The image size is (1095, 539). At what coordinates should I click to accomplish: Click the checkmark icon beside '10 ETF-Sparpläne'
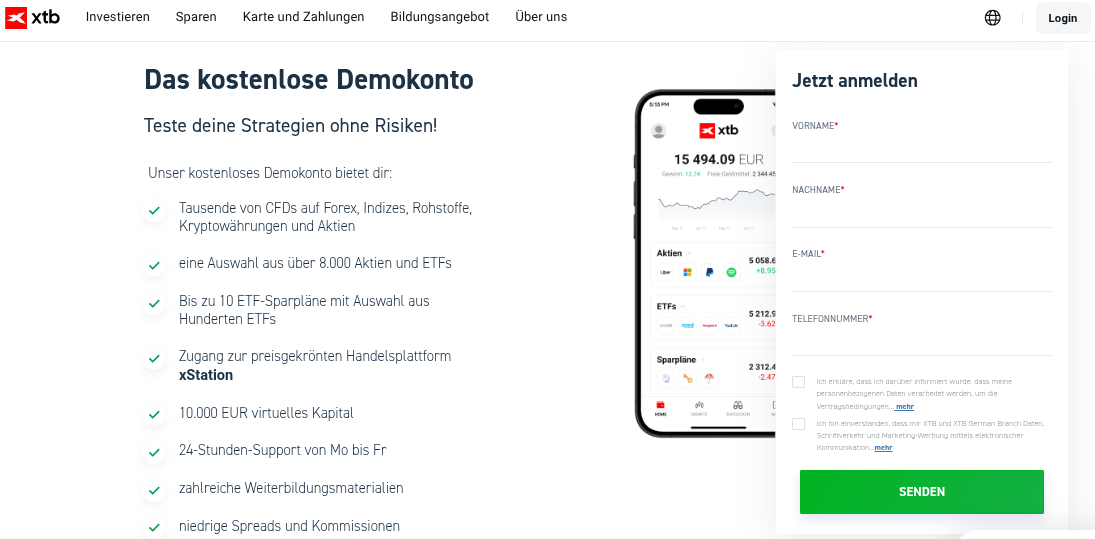(x=154, y=303)
